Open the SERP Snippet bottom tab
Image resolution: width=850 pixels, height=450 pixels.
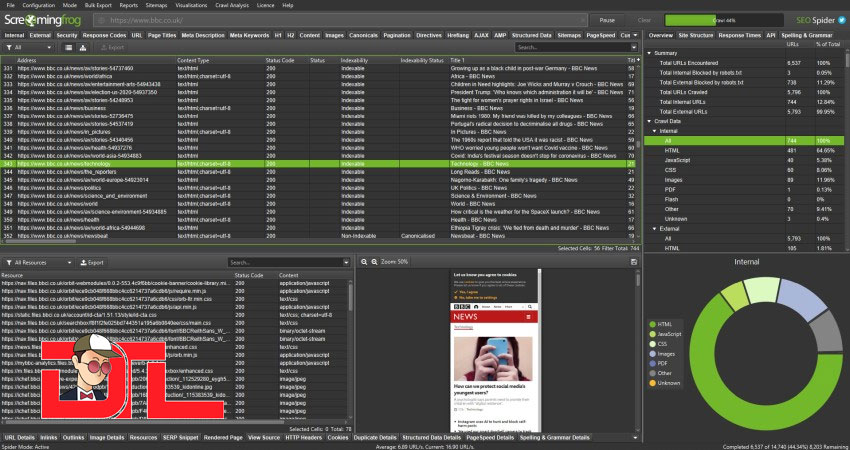point(181,438)
